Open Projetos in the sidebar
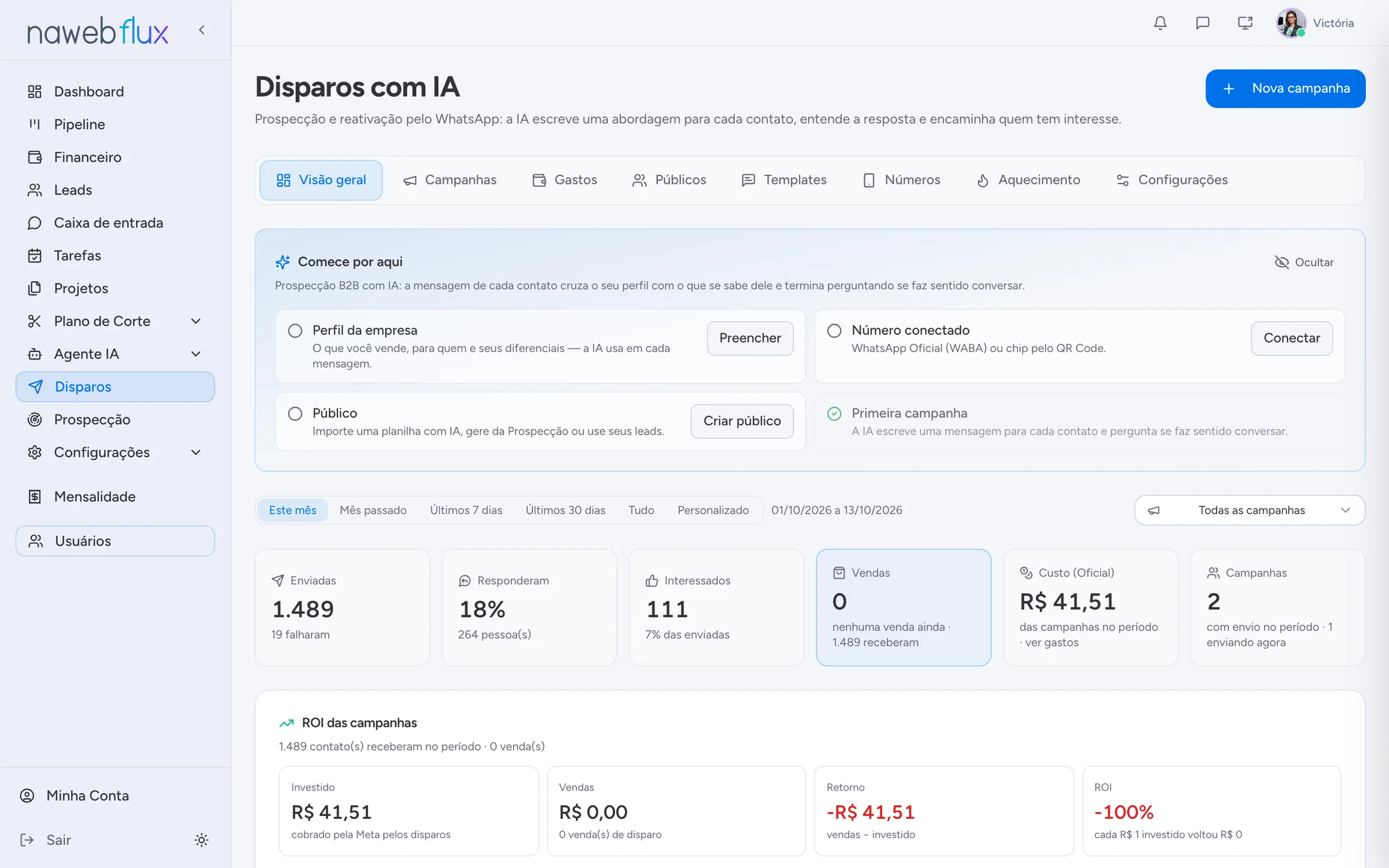Screen dimensions: 1389x868 pyautogui.click(x=115, y=288)
